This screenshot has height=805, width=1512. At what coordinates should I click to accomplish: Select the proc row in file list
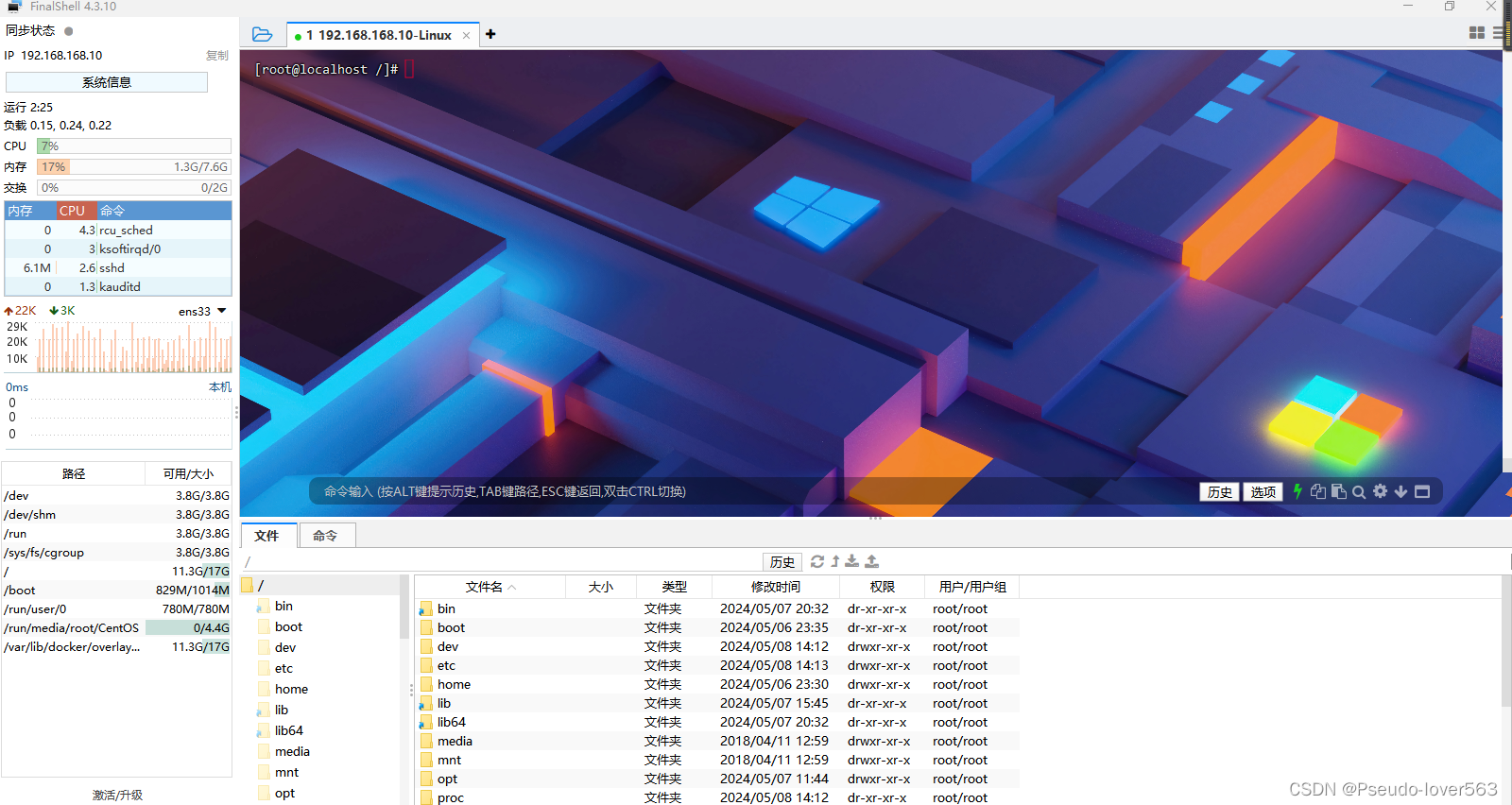coord(717,797)
